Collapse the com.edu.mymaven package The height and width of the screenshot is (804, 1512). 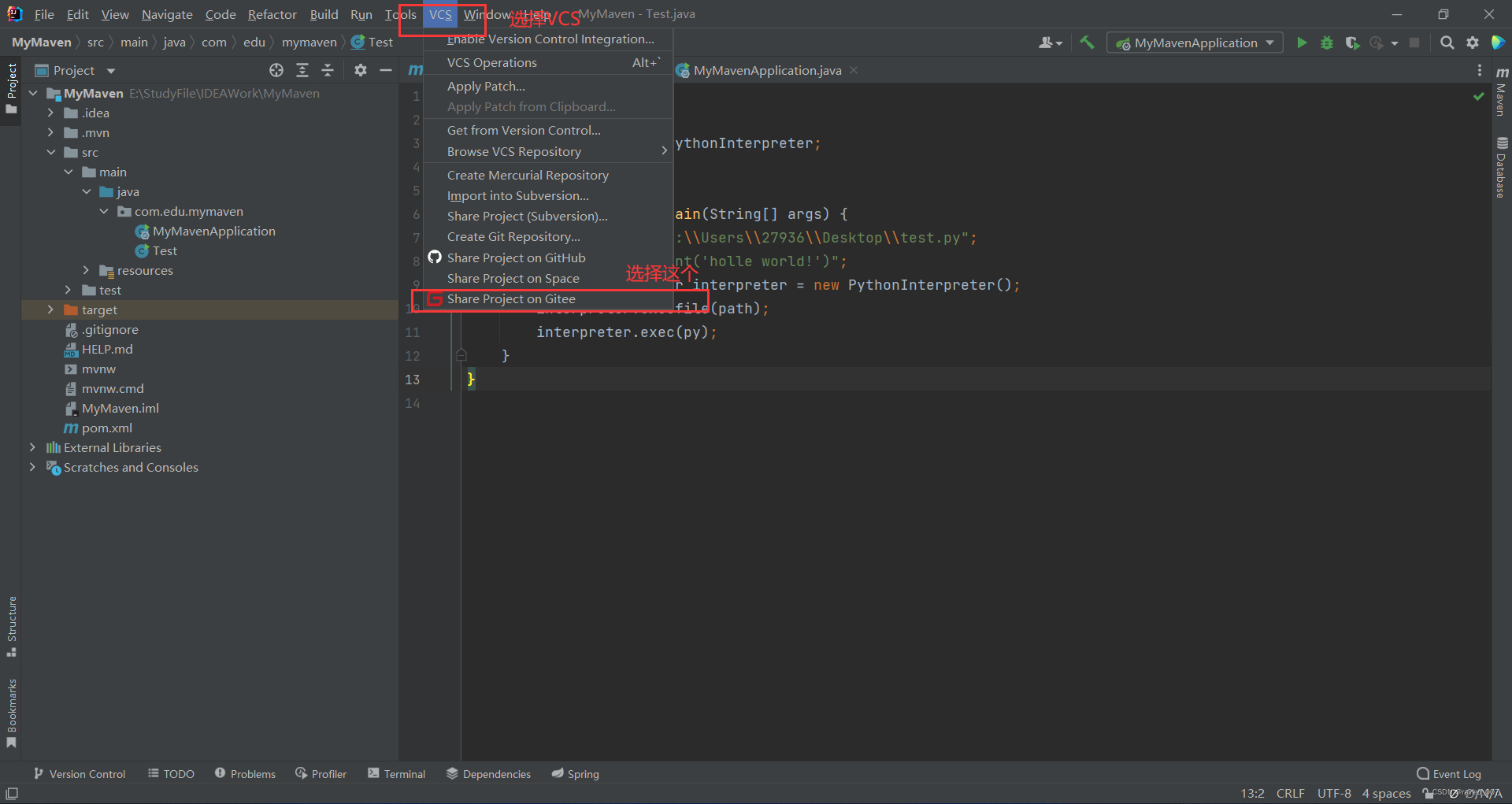point(104,211)
